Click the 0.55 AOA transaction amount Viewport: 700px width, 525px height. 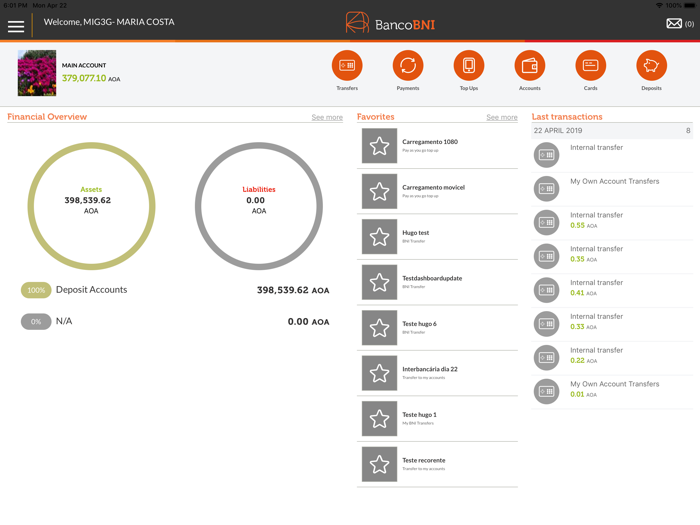pyautogui.click(x=583, y=225)
